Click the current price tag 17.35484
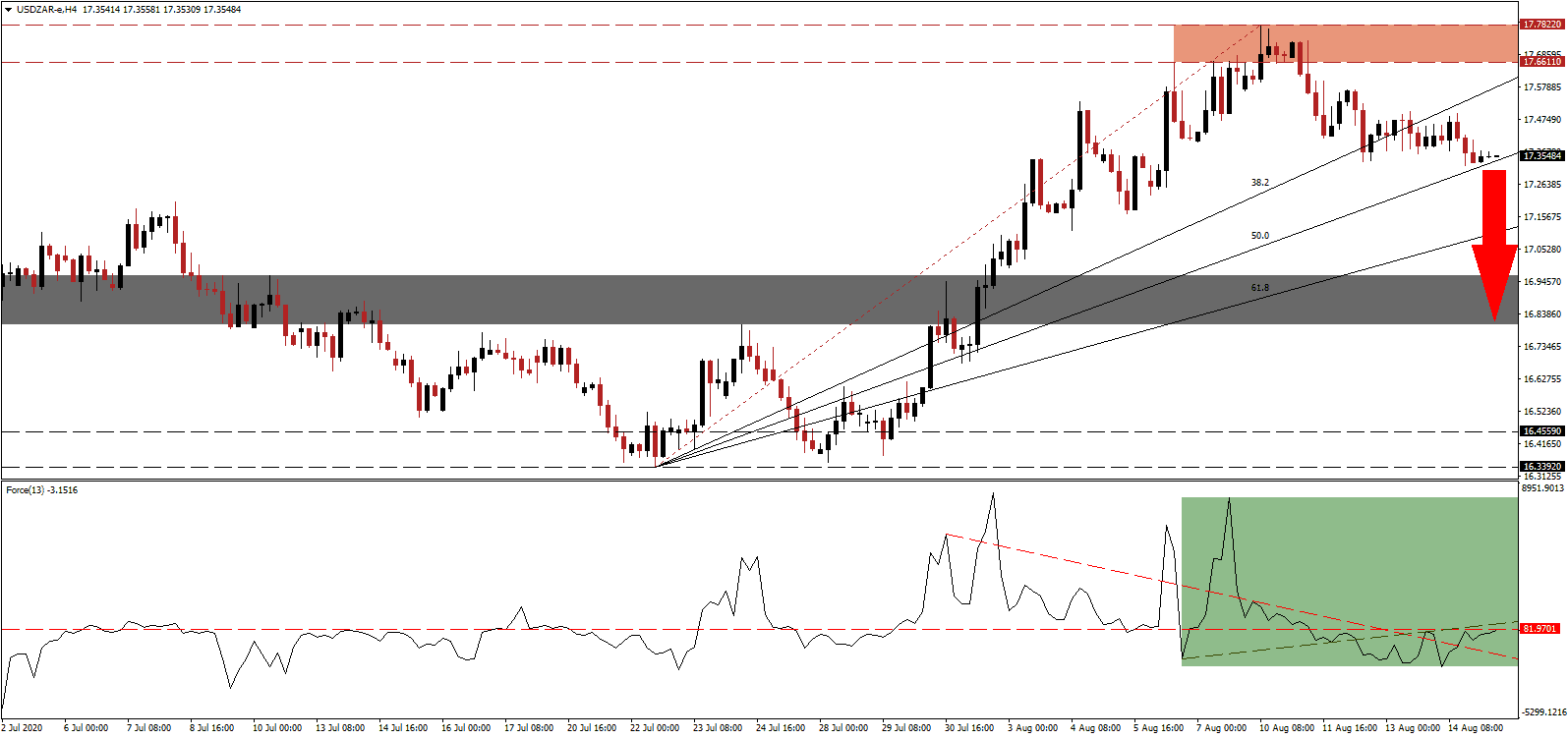The height and width of the screenshot is (739, 1568). (x=1541, y=156)
